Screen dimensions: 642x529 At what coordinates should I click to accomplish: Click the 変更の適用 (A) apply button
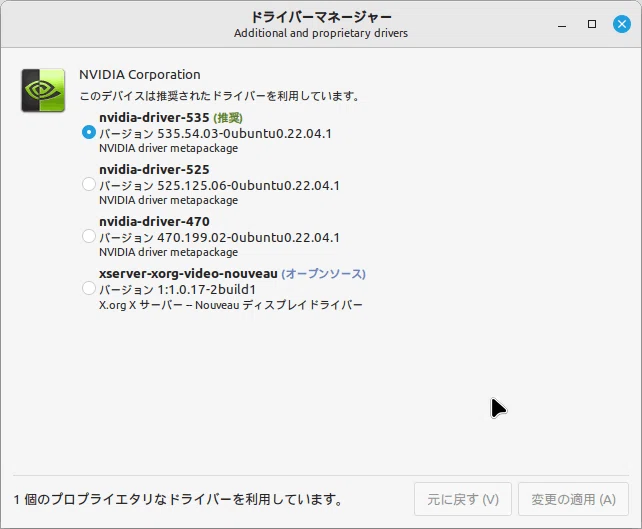point(573,499)
